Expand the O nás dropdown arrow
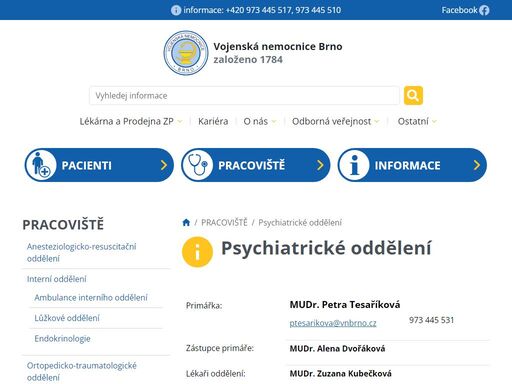 tap(274, 122)
